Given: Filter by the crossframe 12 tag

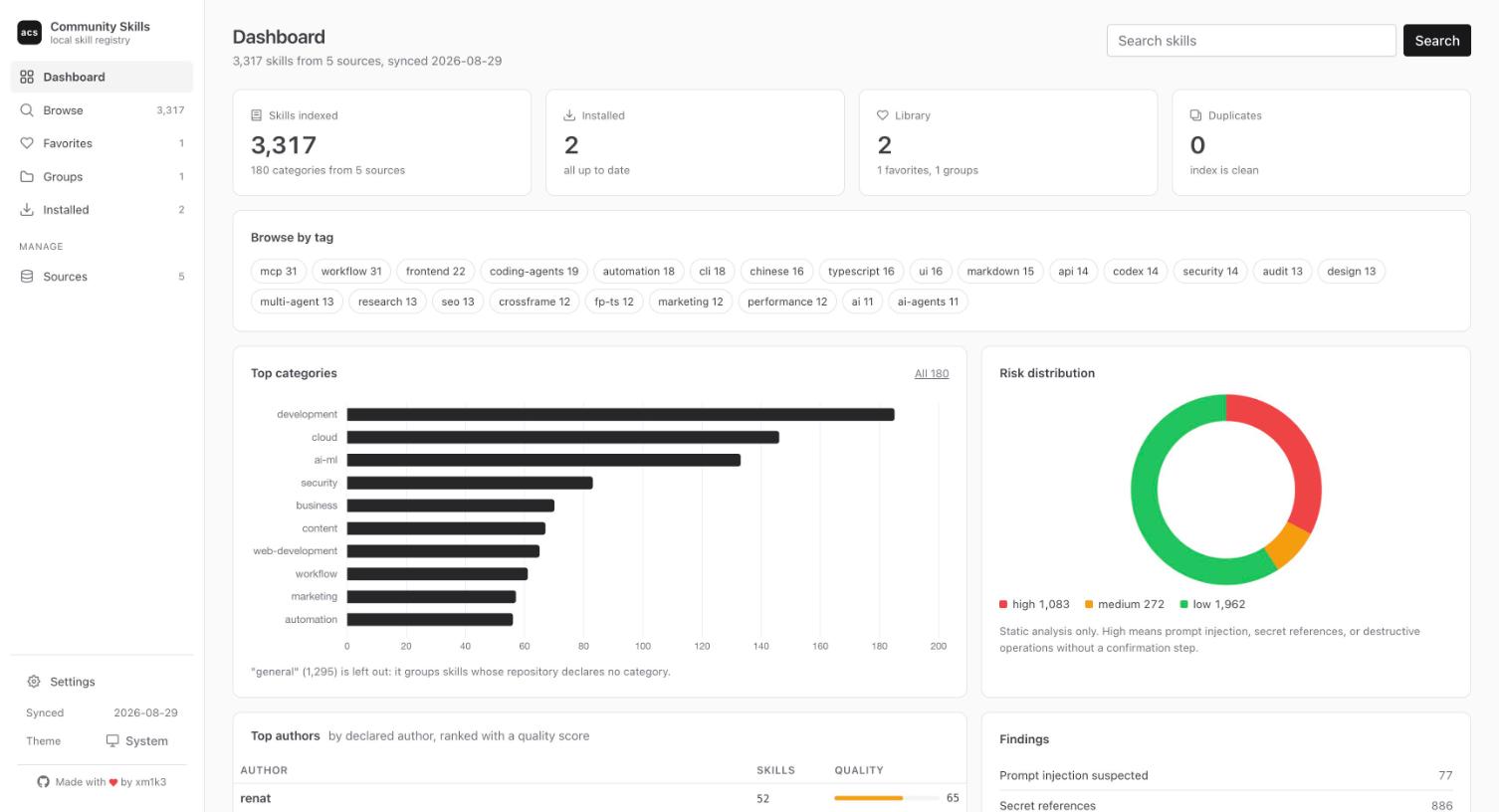Looking at the screenshot, I should 535,302.
